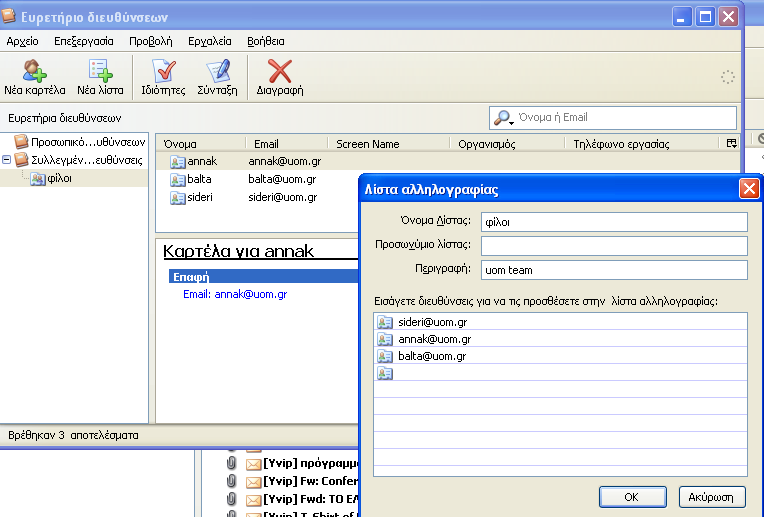Click the Όνομα Λίστας field
The height and width of the screenshot is (517, 764).
(x=614, y=222)
